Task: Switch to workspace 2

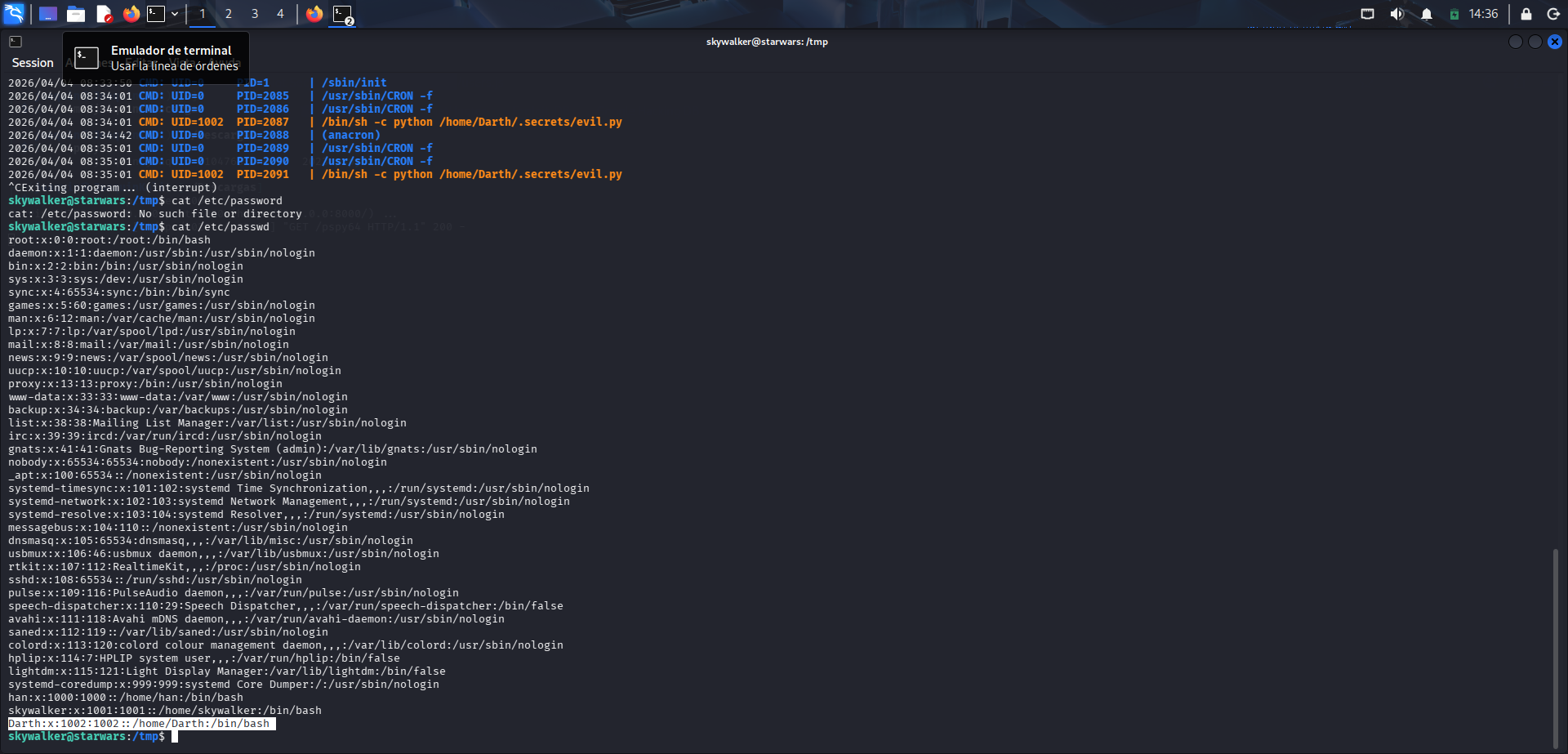Action: coord(229,14)
